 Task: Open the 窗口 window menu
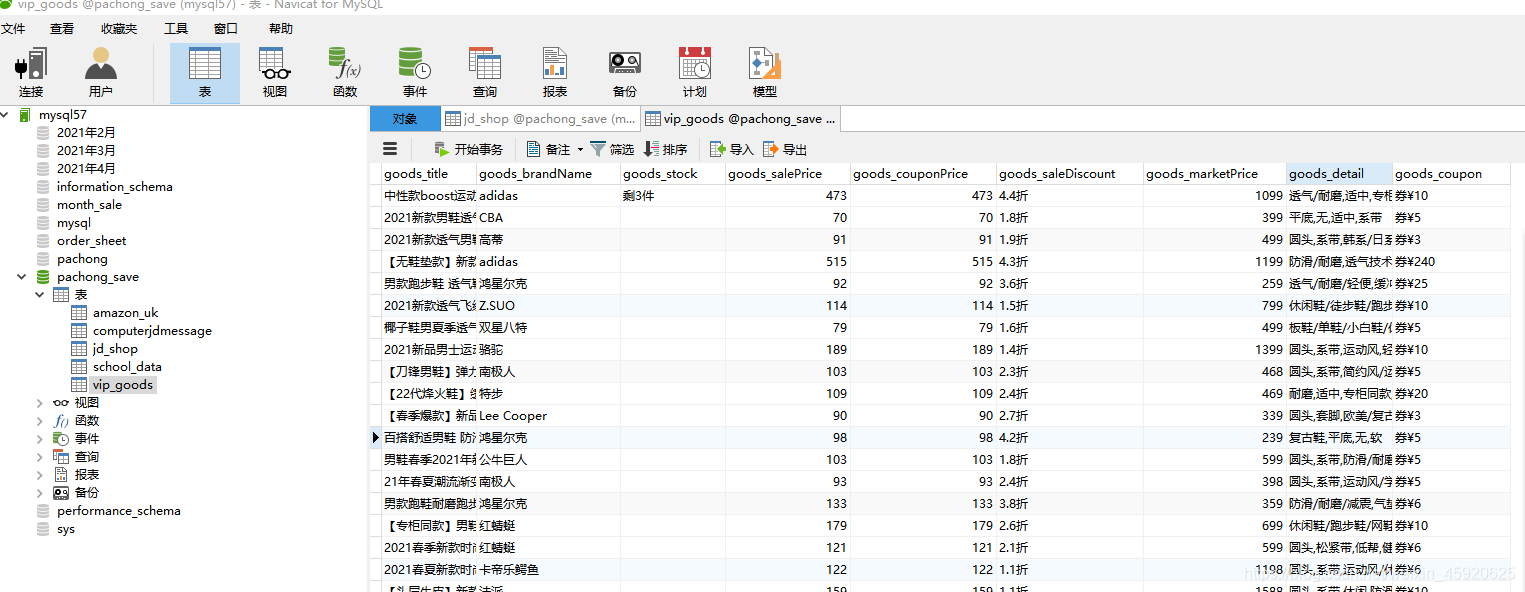pos(226,29)
